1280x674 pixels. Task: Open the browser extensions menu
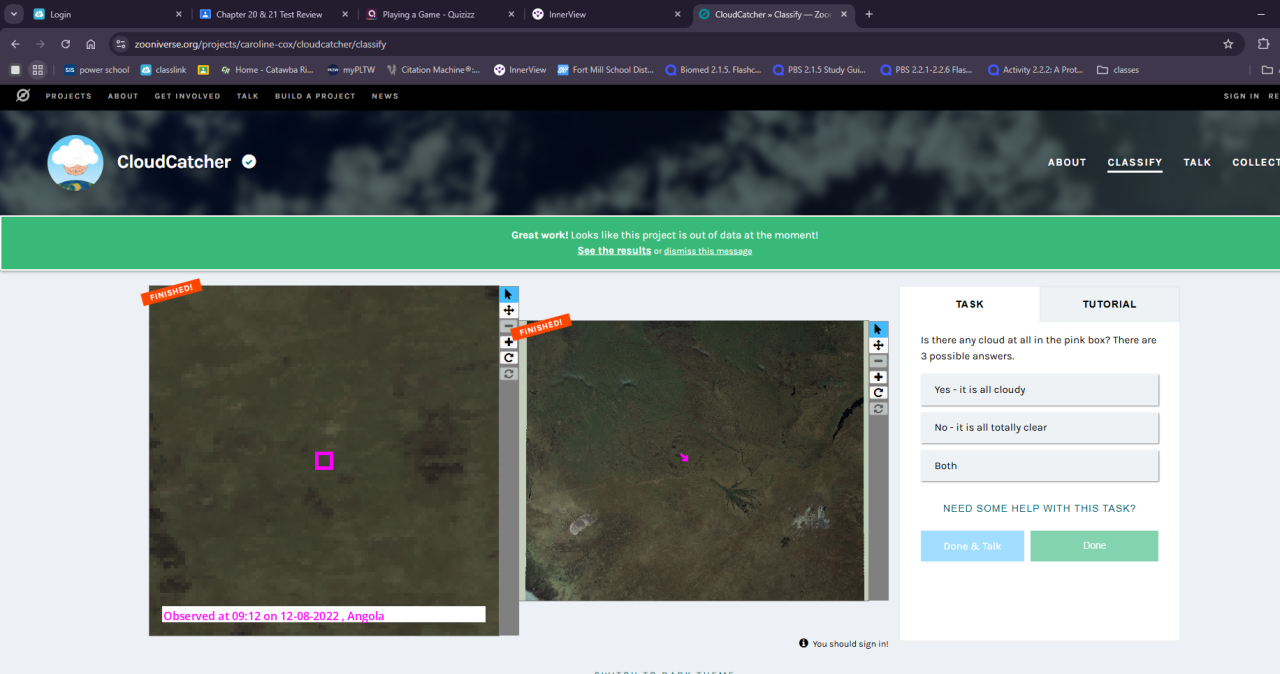tap(1264, 44)
